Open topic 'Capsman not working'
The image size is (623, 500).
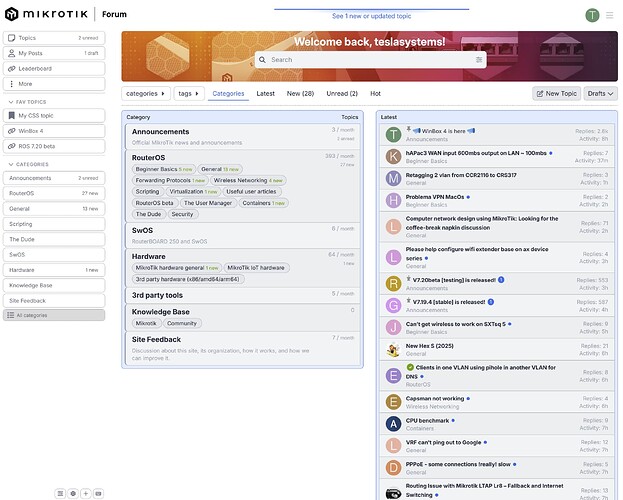coord(435,398)
